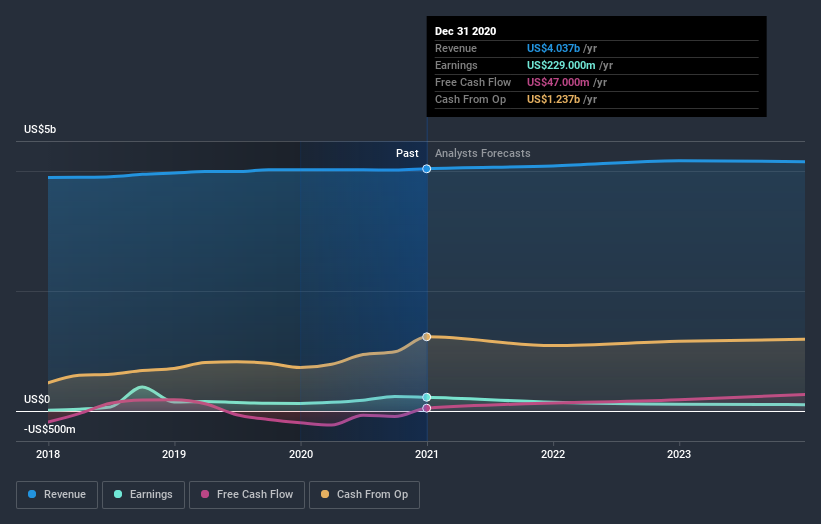
Task: Click the 2018 x-axis label
Action: pyautogui.click(x=48, y=454)
